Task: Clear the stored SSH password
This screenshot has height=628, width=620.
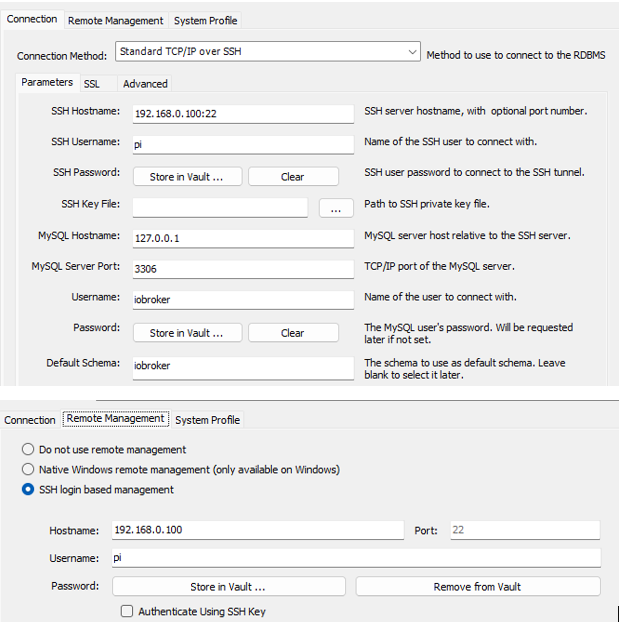Action: pyautogui.click(x=292, y=177)
